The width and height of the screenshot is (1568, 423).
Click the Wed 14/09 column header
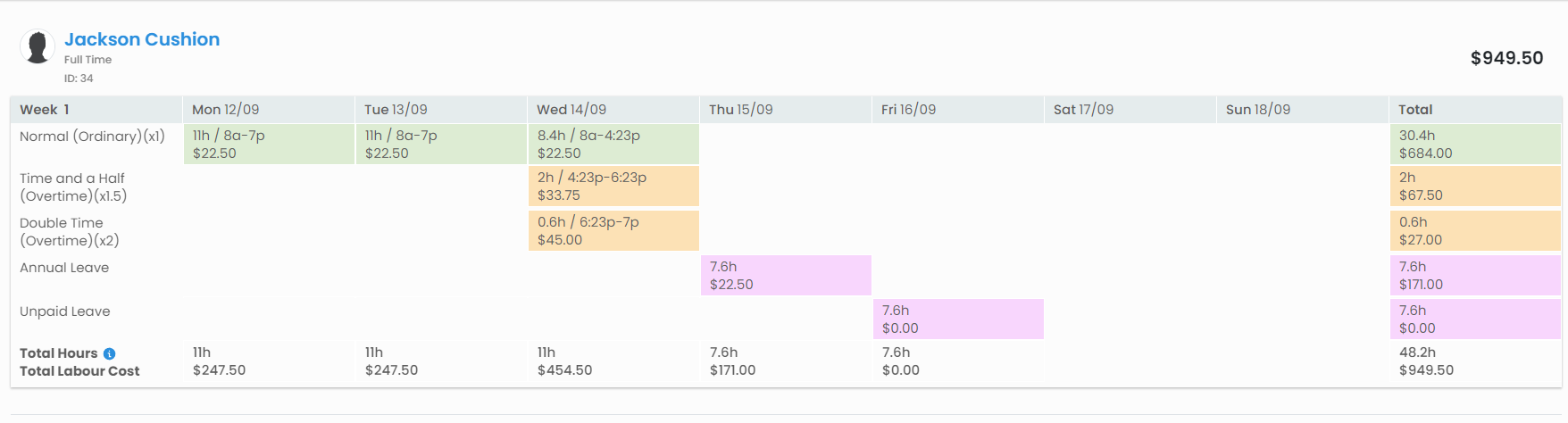571,110
